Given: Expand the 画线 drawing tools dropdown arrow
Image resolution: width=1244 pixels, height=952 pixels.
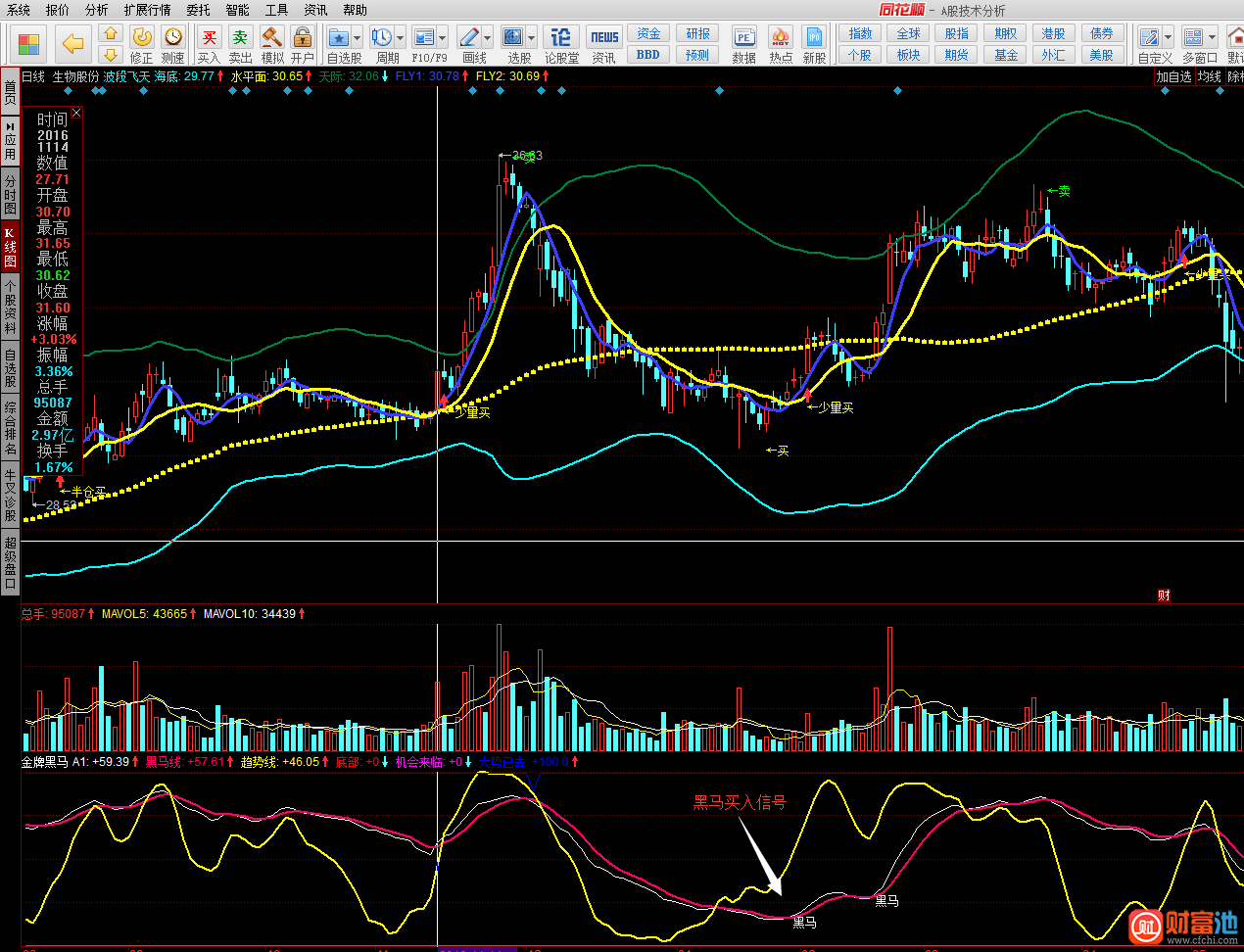Looking at the screenshot, I should click(487, 38).
